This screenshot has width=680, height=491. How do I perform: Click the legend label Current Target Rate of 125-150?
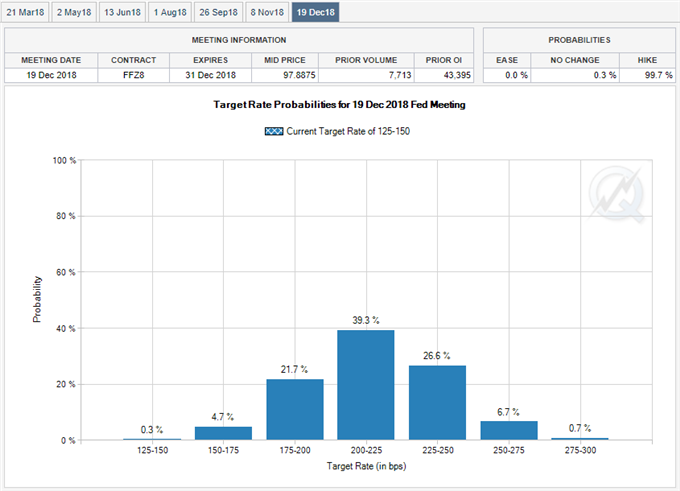(348, 131)
